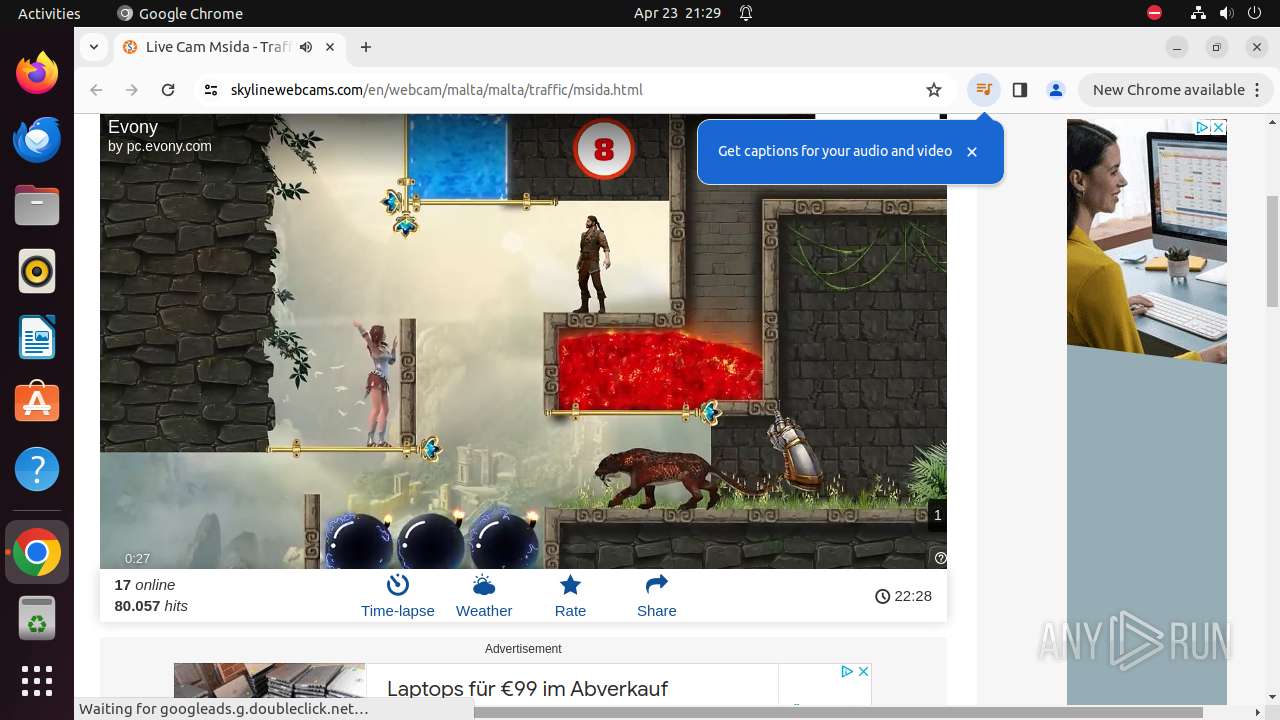The width and height of the screenshot is (1280, 720).
Task: Close the bottom laptops ad X
Action: click(863, 672)
